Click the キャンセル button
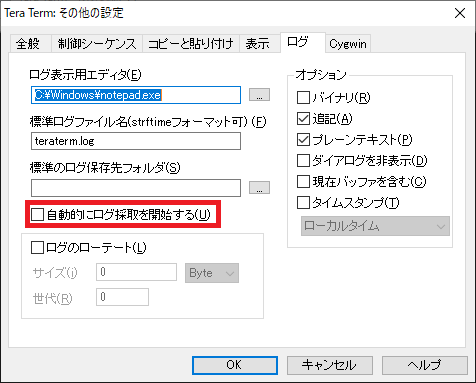 click(x=330, y=365)
